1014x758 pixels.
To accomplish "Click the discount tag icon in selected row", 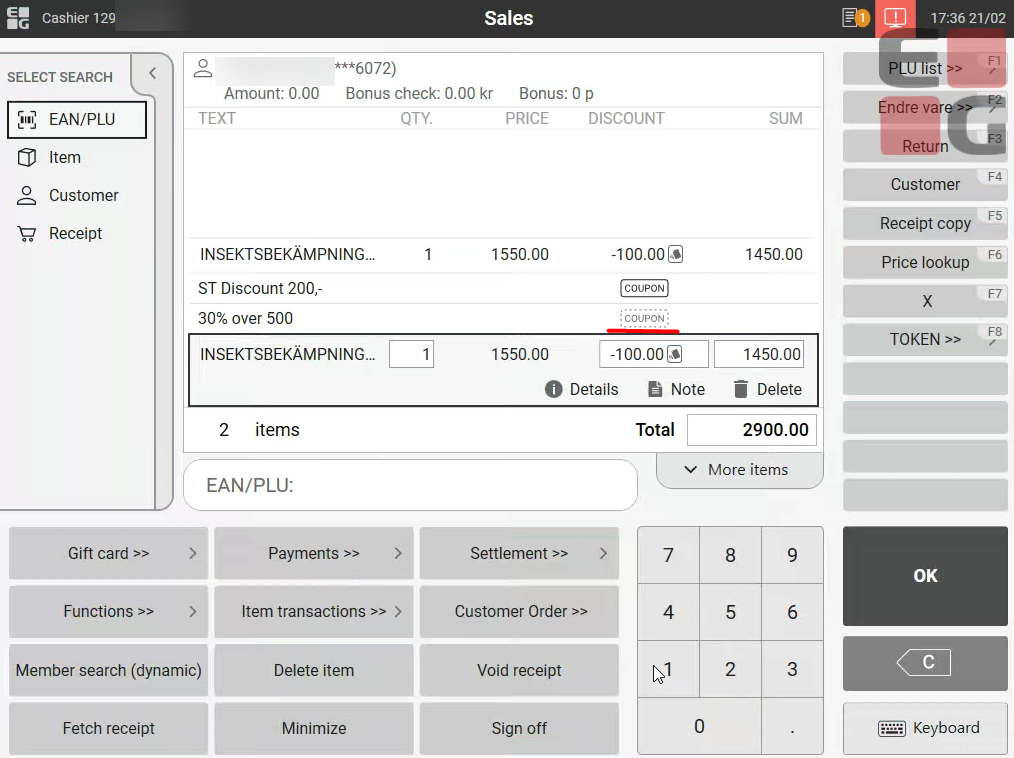I will (x=675, y=354).
